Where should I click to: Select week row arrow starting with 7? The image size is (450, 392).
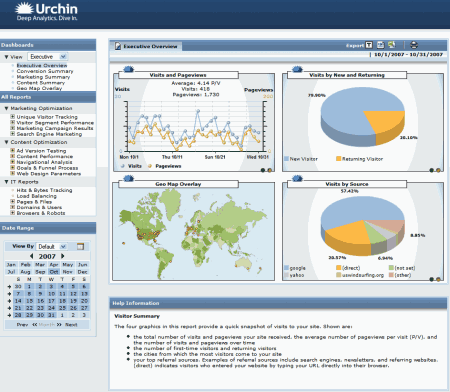(x=9, y=294)
